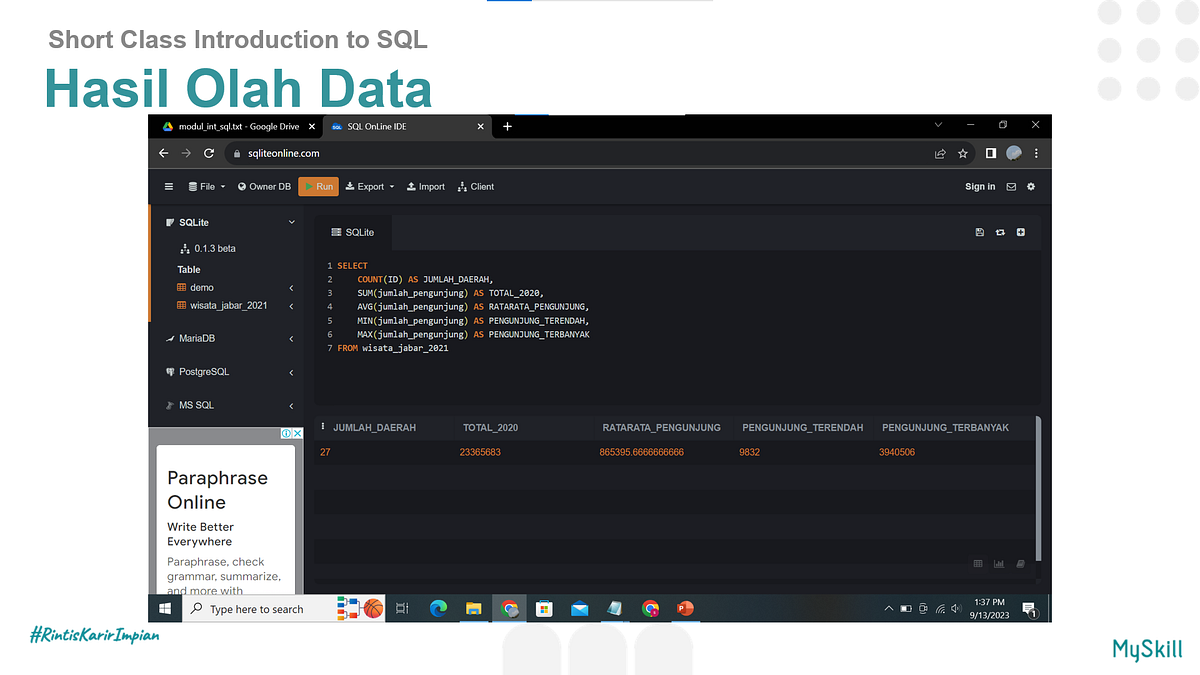The height and width of the screenshot is (675, 1200).
Task: Expand the MariaDB section
Action: [x=290, y=338]
